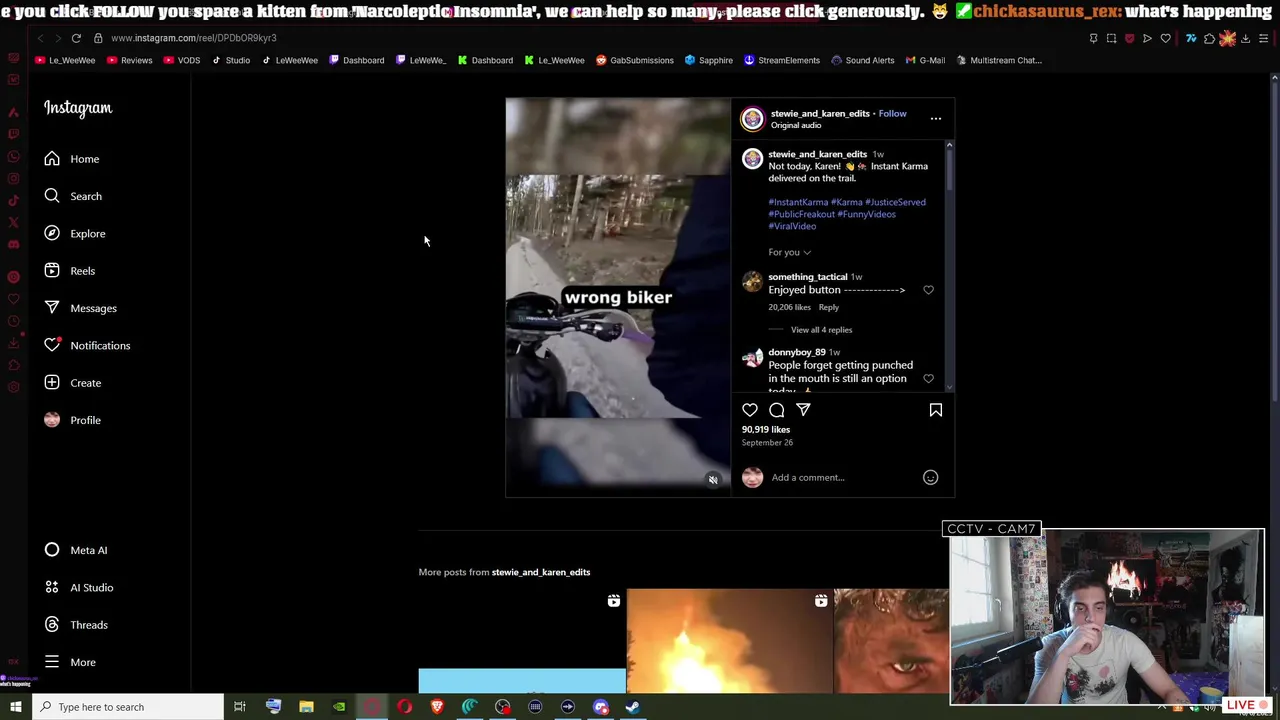Open AI Studio
The image size is (1280, 720).
79,587
